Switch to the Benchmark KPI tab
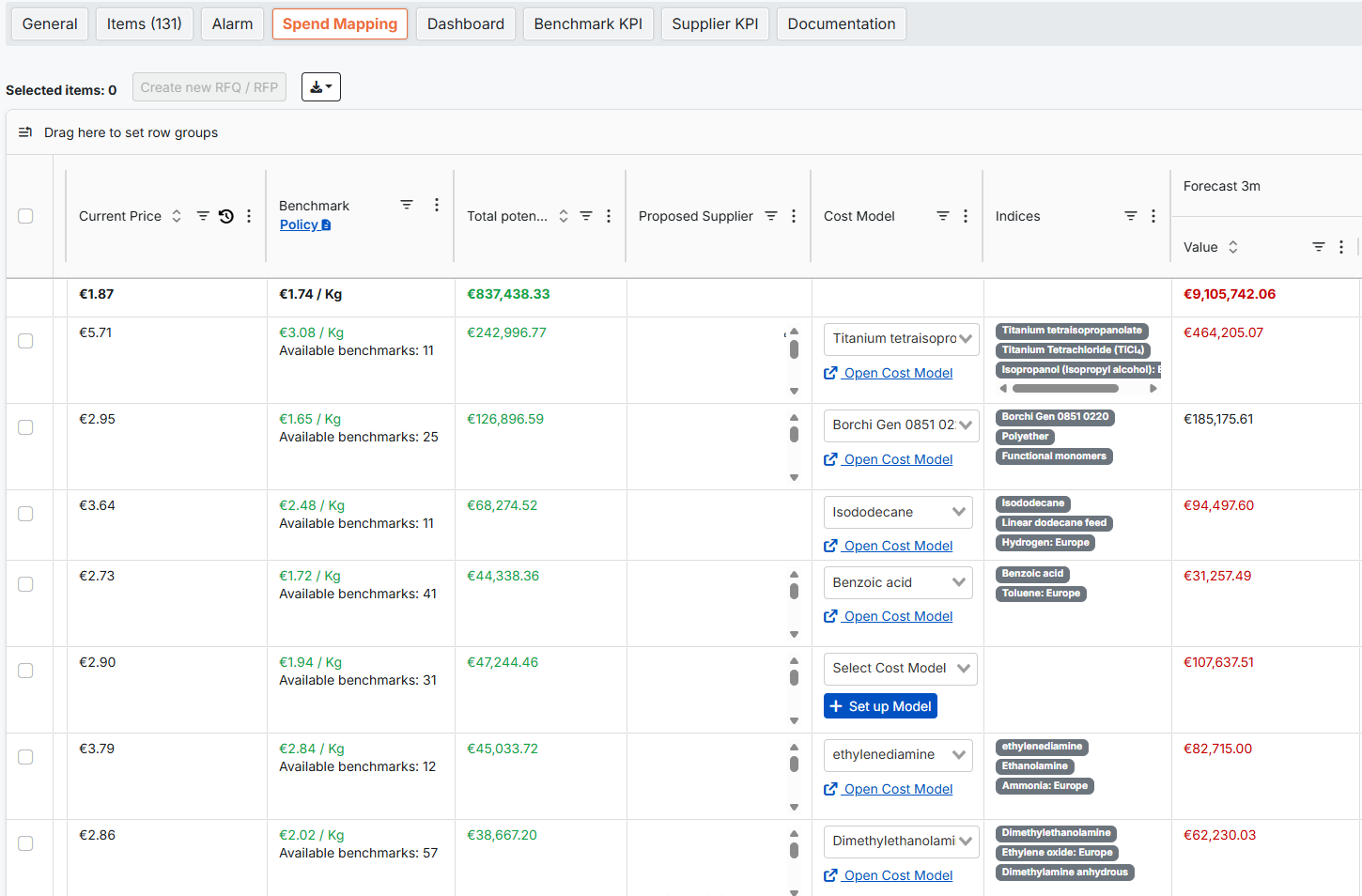Viewport: 1362px width, 896px height. (x=588, y=23)
